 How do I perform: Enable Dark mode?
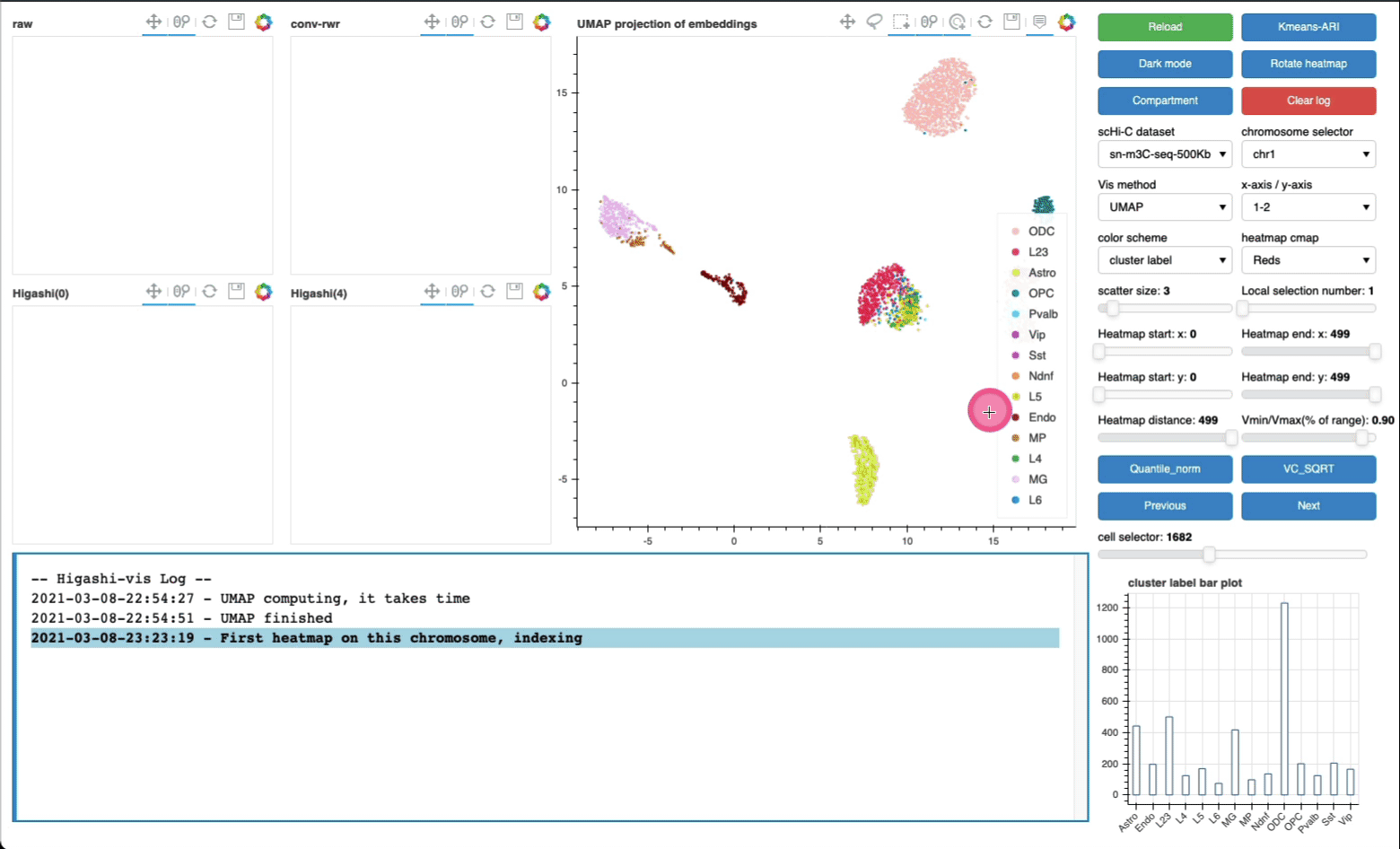[x=1164, y=64]
